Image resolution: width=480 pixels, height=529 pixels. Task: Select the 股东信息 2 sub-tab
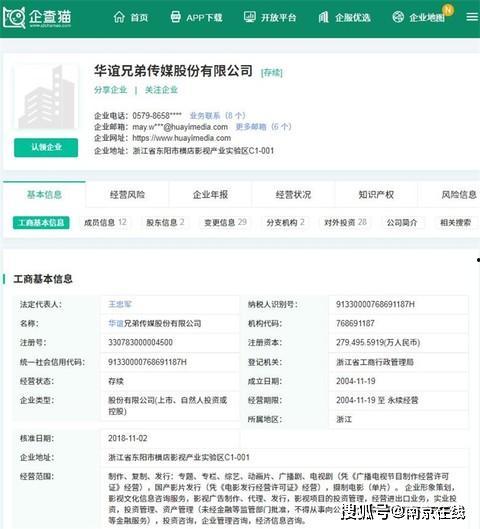165,223
